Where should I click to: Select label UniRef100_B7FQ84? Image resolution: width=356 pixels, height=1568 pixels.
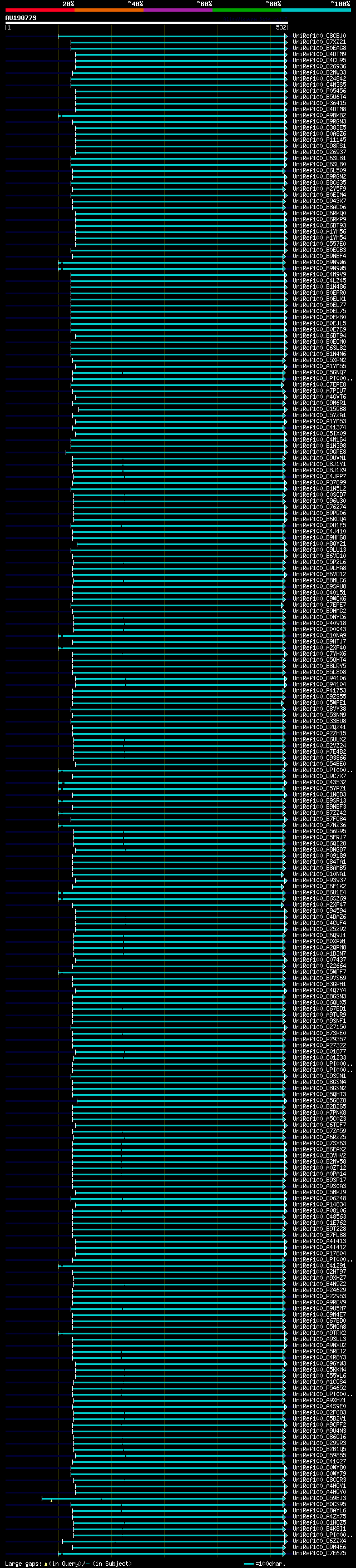pos(319,819)
